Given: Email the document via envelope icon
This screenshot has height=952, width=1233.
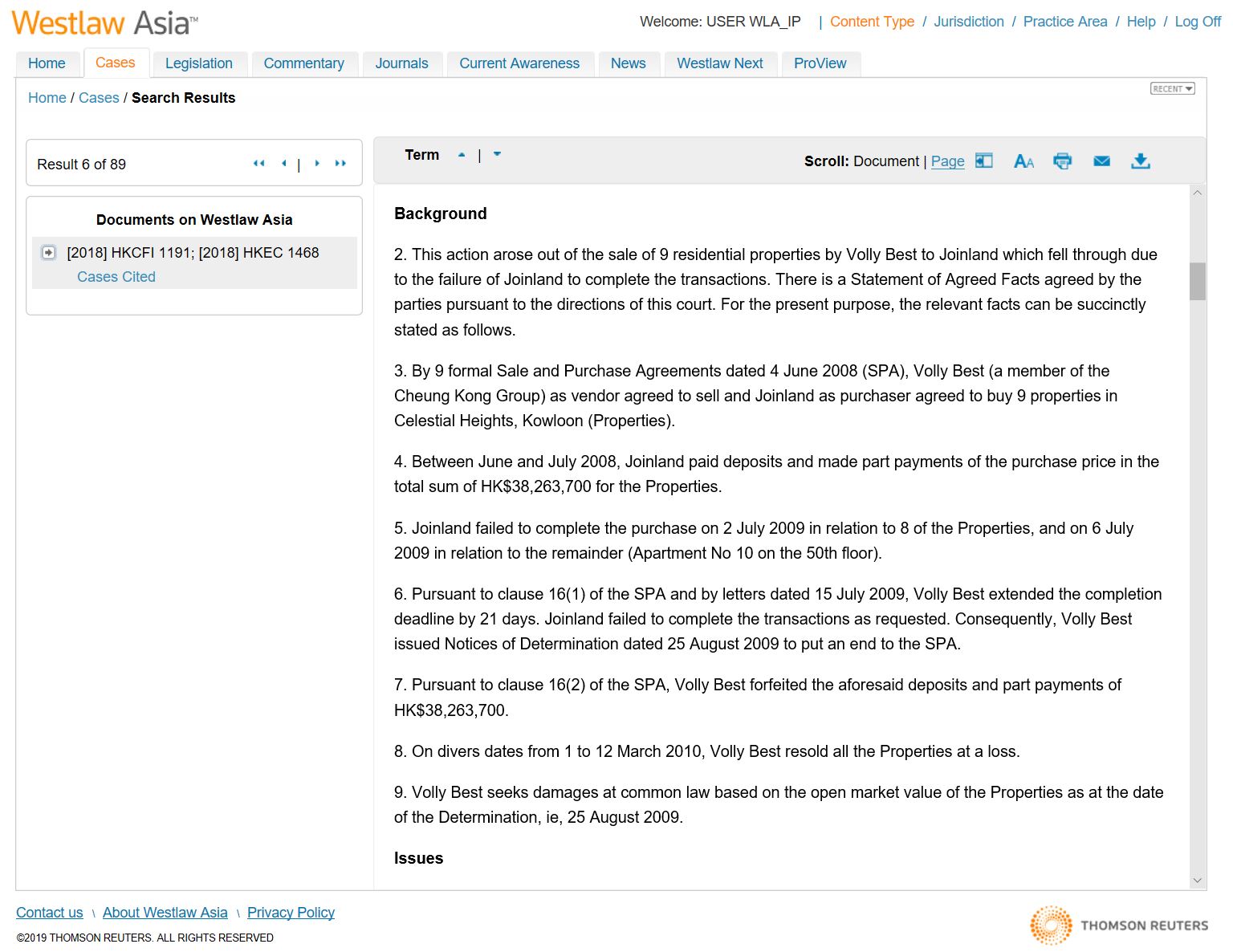Looking at the screenshot, I should [1101, 161].
